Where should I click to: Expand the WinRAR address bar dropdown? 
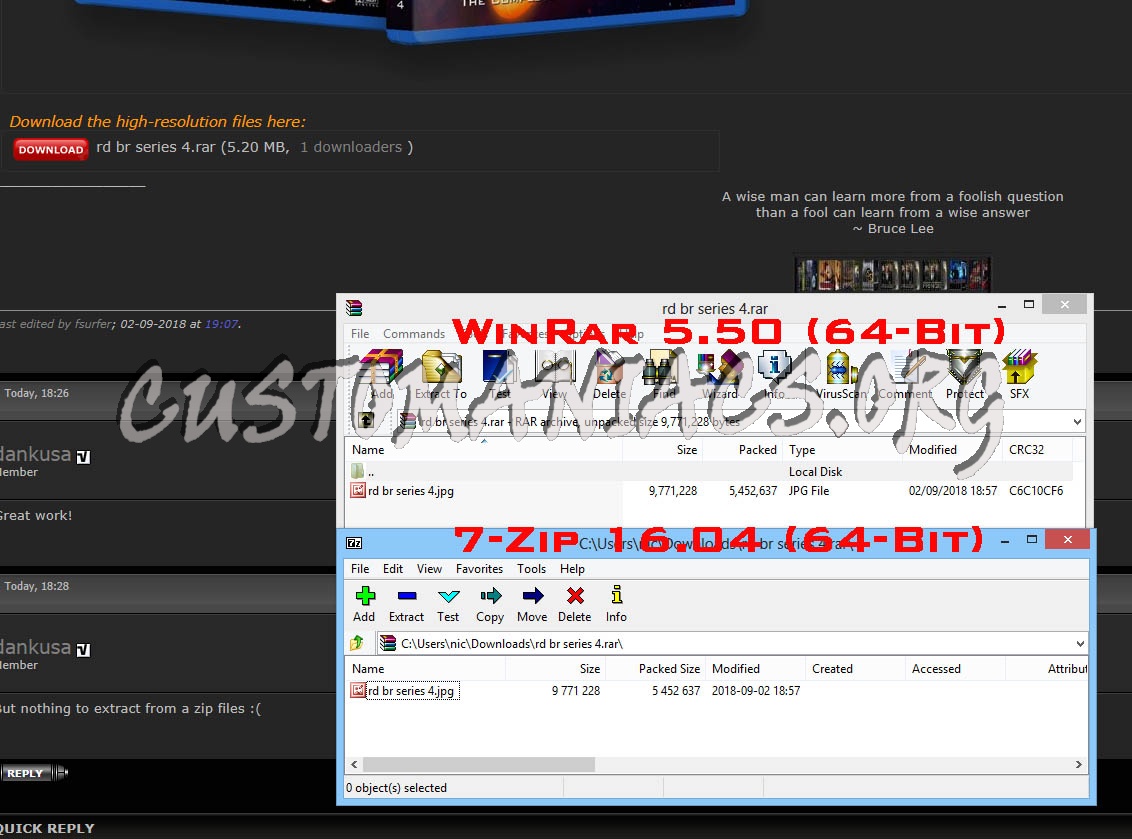(1077, 422)
